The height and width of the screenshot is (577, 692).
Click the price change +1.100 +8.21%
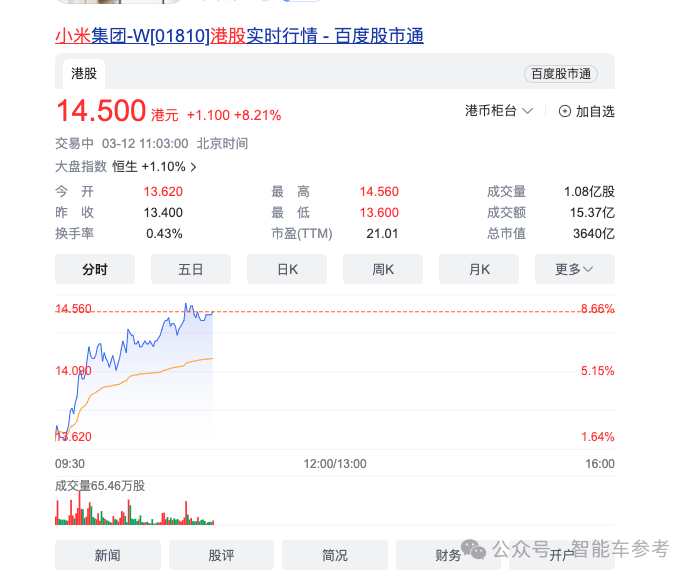click(234, 115)
